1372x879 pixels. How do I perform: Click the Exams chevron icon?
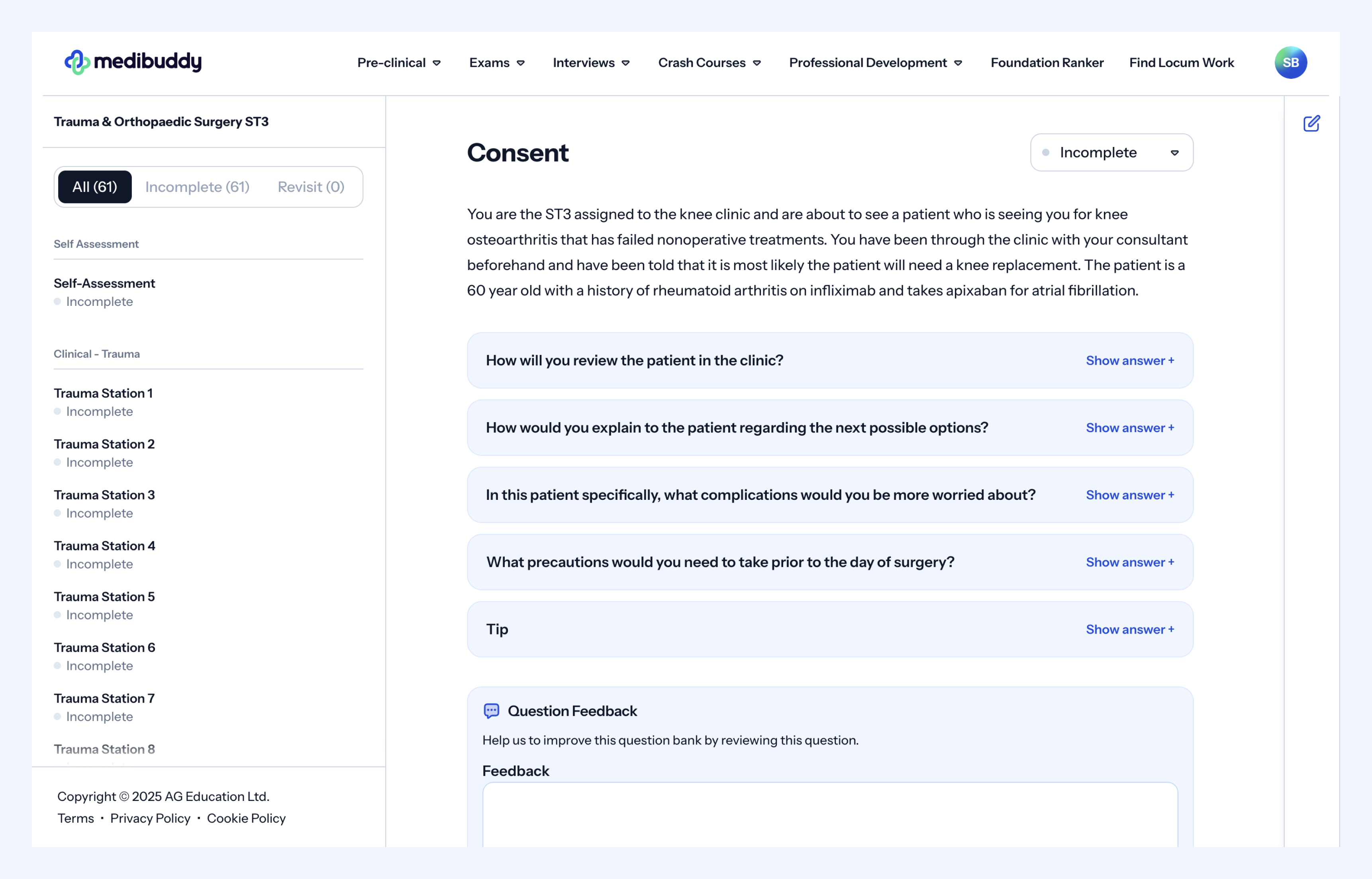coord(521,63)
